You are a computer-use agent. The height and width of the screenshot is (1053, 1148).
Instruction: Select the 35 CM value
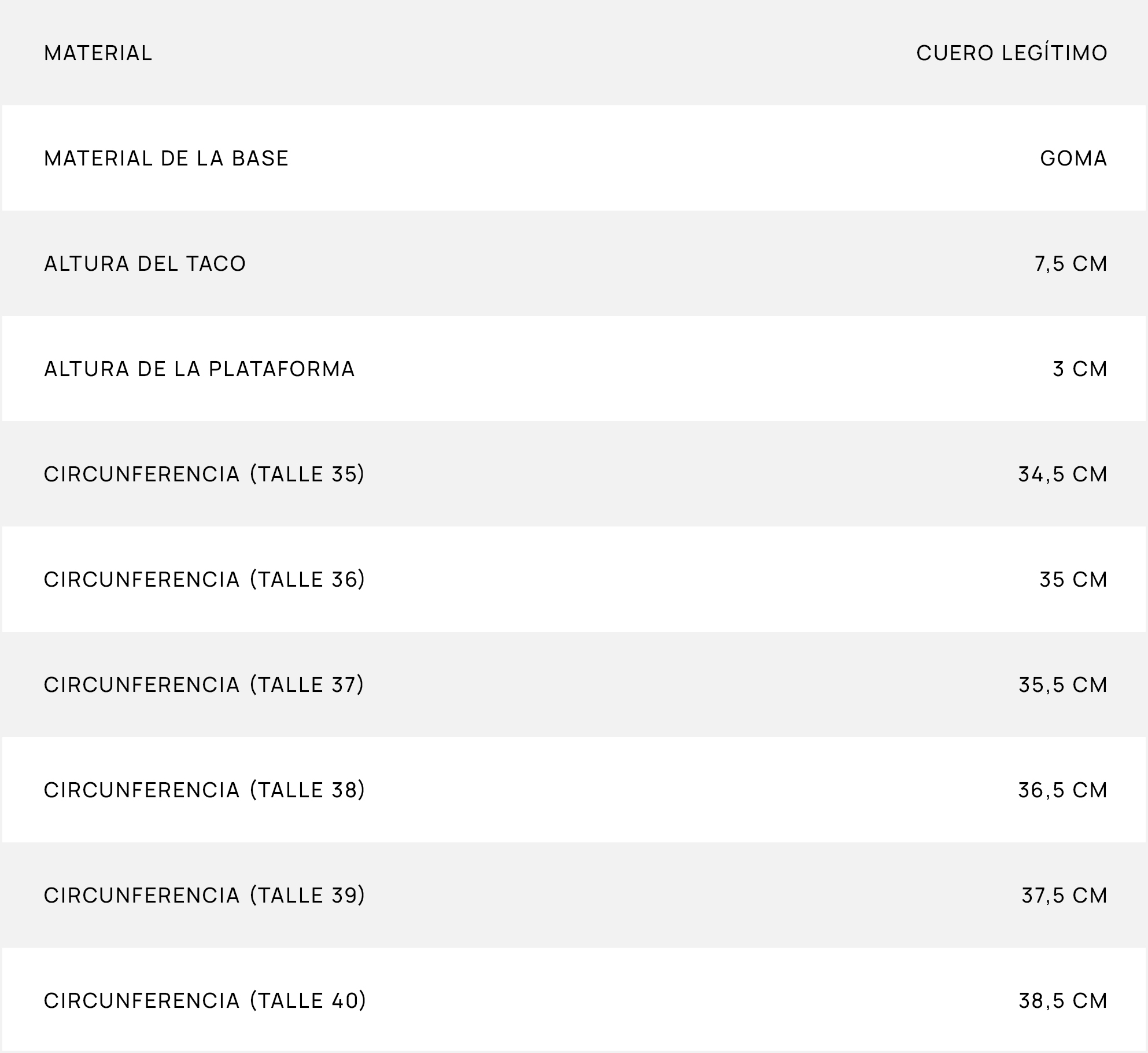(1073, 580)
